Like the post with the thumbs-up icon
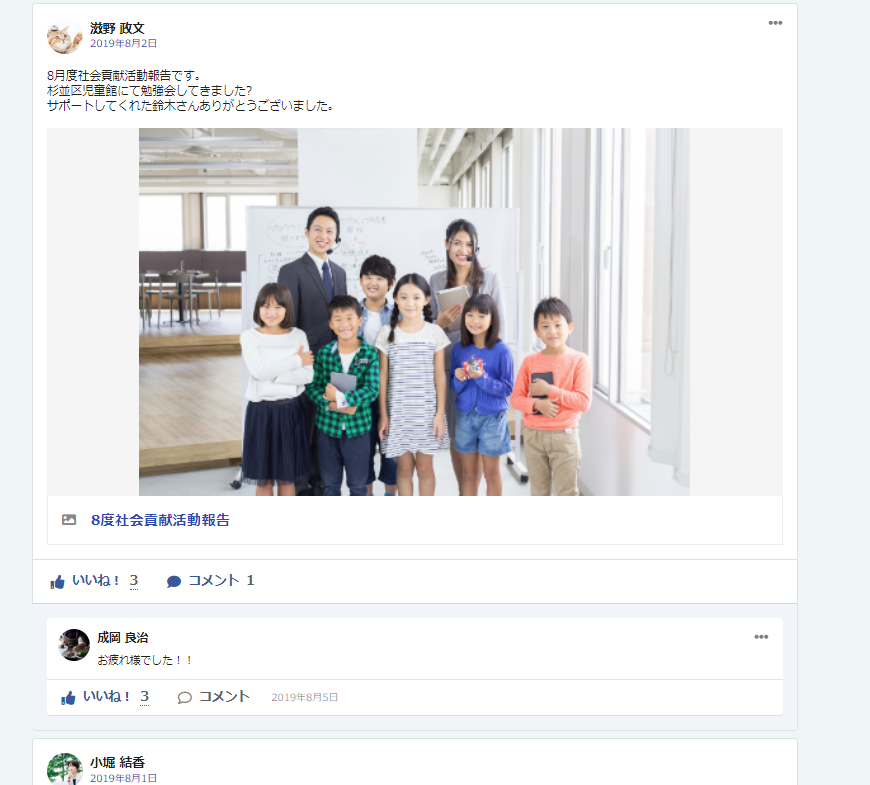870x785 pixels. click(58, 582)
